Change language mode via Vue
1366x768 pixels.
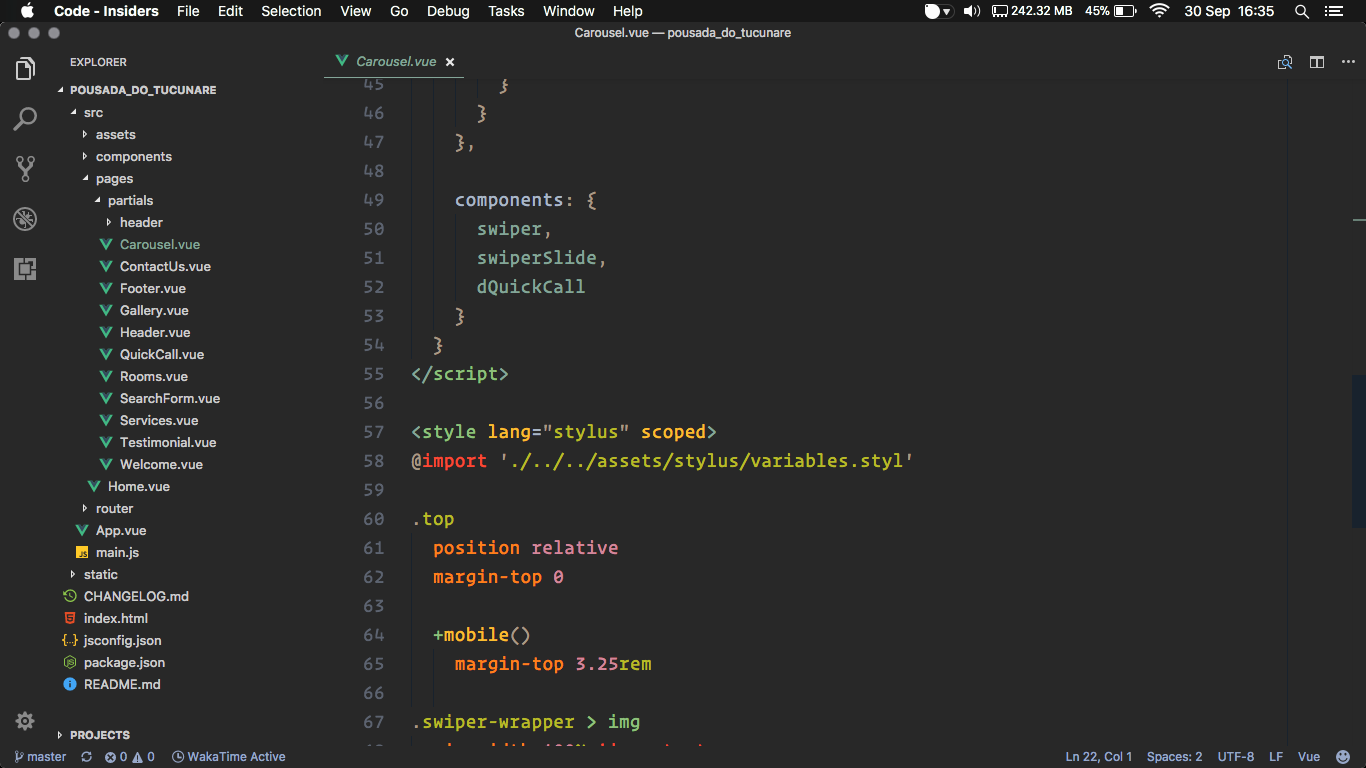coord(1309,757)
